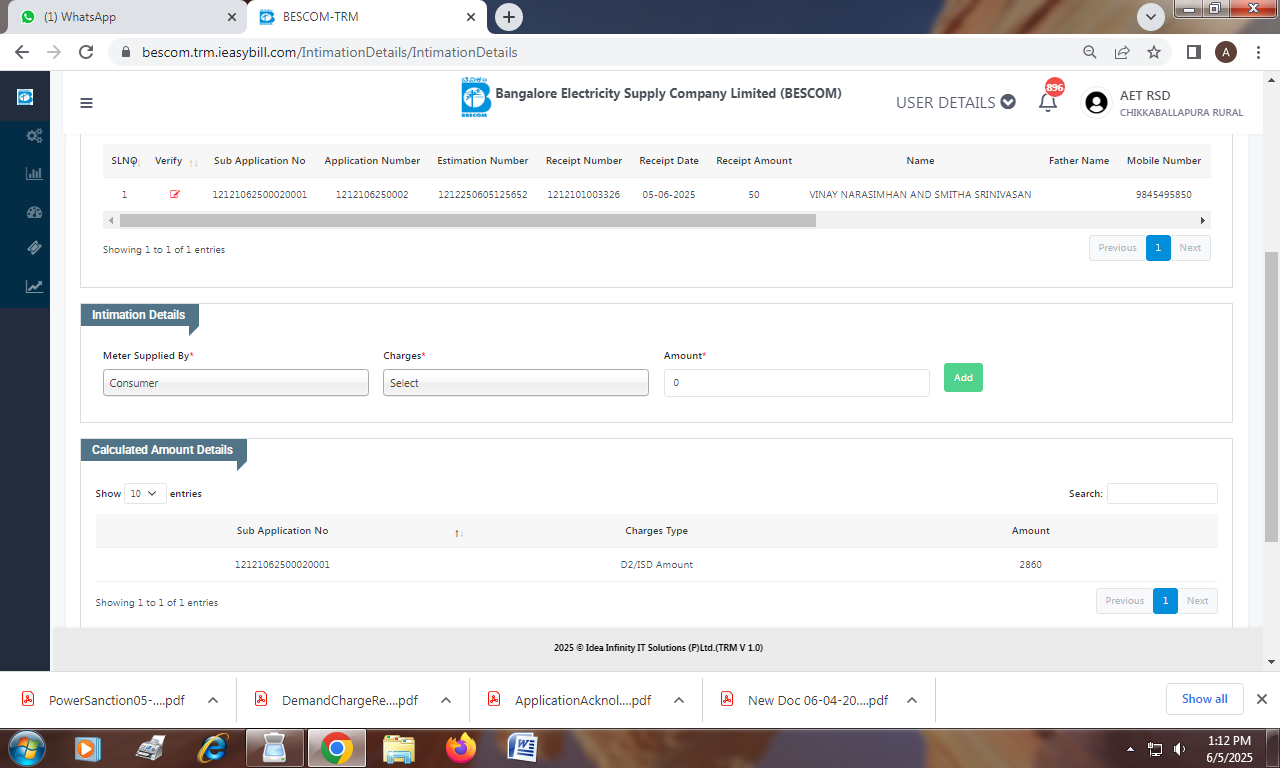Launch Internet Explorer from the taskbar
1280x768 pixels.
(x=213, y=747)
